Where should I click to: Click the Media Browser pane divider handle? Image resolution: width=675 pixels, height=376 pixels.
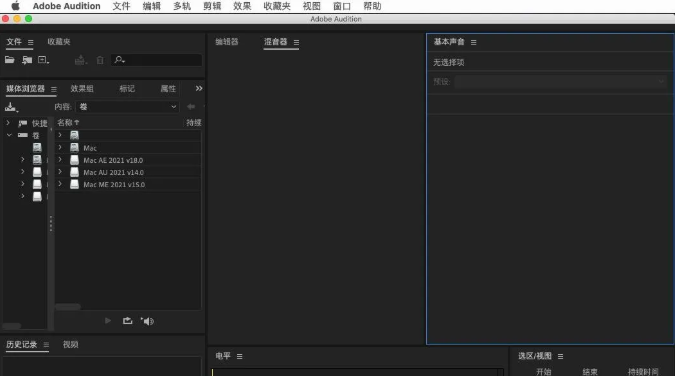pos(51,224)
